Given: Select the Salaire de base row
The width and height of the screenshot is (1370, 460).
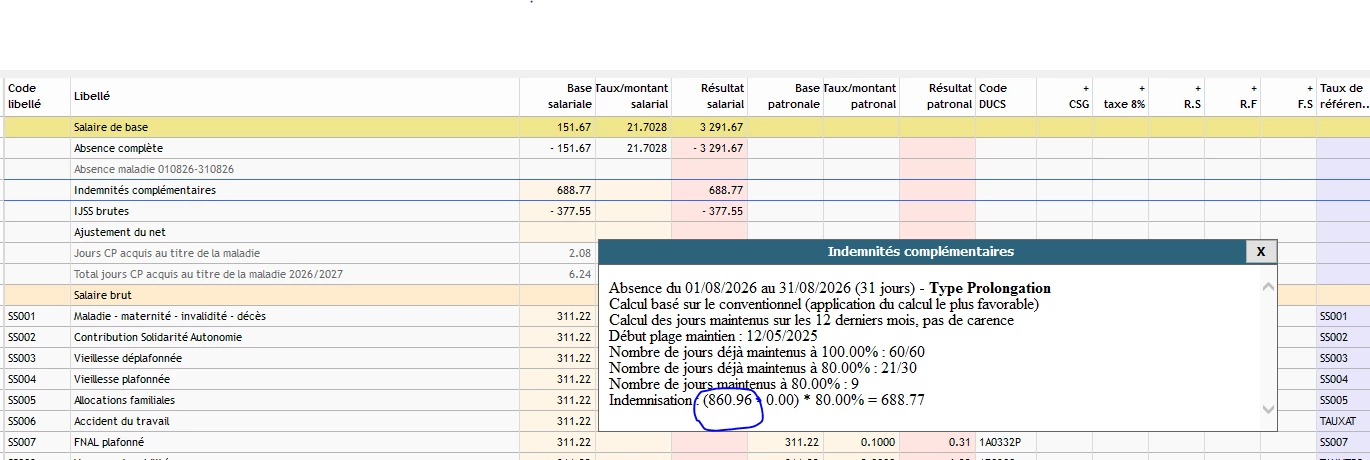Looking at the screenshot, I should [x=685, y=128].
